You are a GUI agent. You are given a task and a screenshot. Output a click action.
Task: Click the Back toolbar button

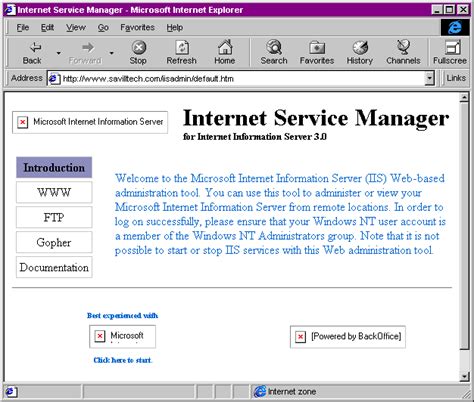[x=32, y=53]
